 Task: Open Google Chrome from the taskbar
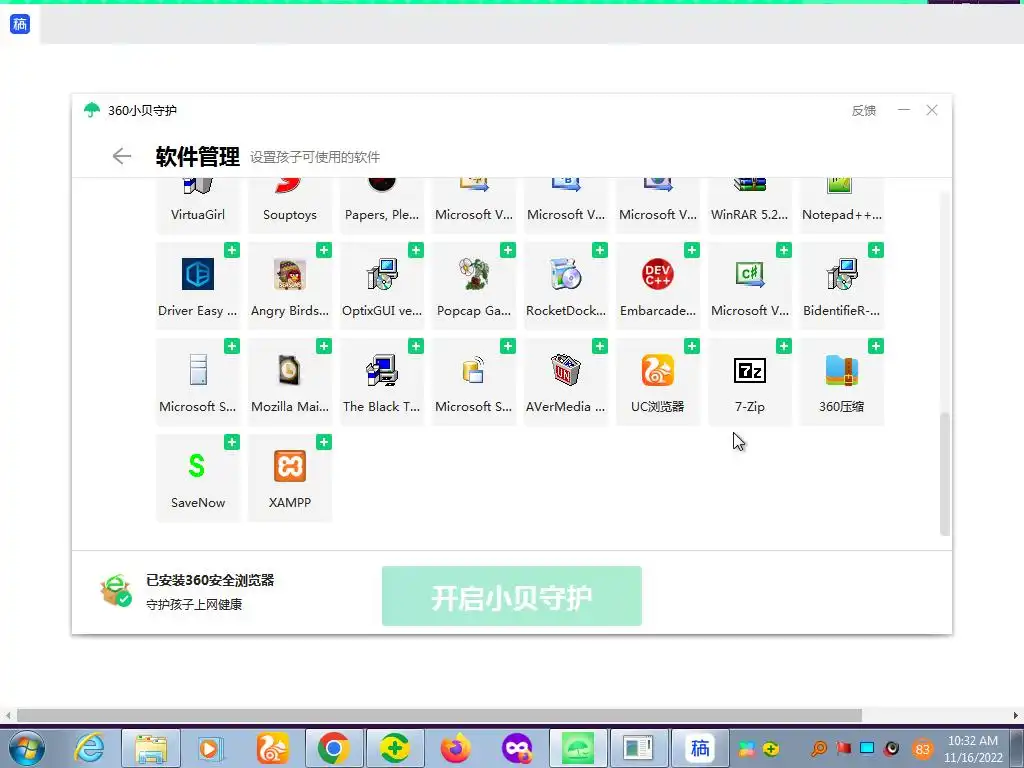(x=334, y=748)
